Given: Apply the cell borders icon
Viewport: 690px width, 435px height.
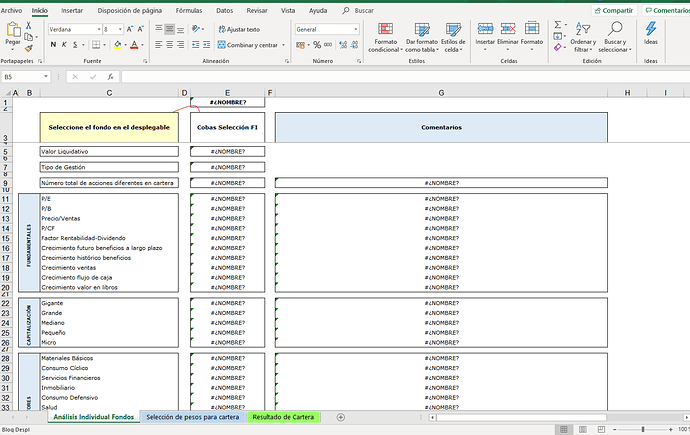Looking at the screenshot, I should (96, 44).
